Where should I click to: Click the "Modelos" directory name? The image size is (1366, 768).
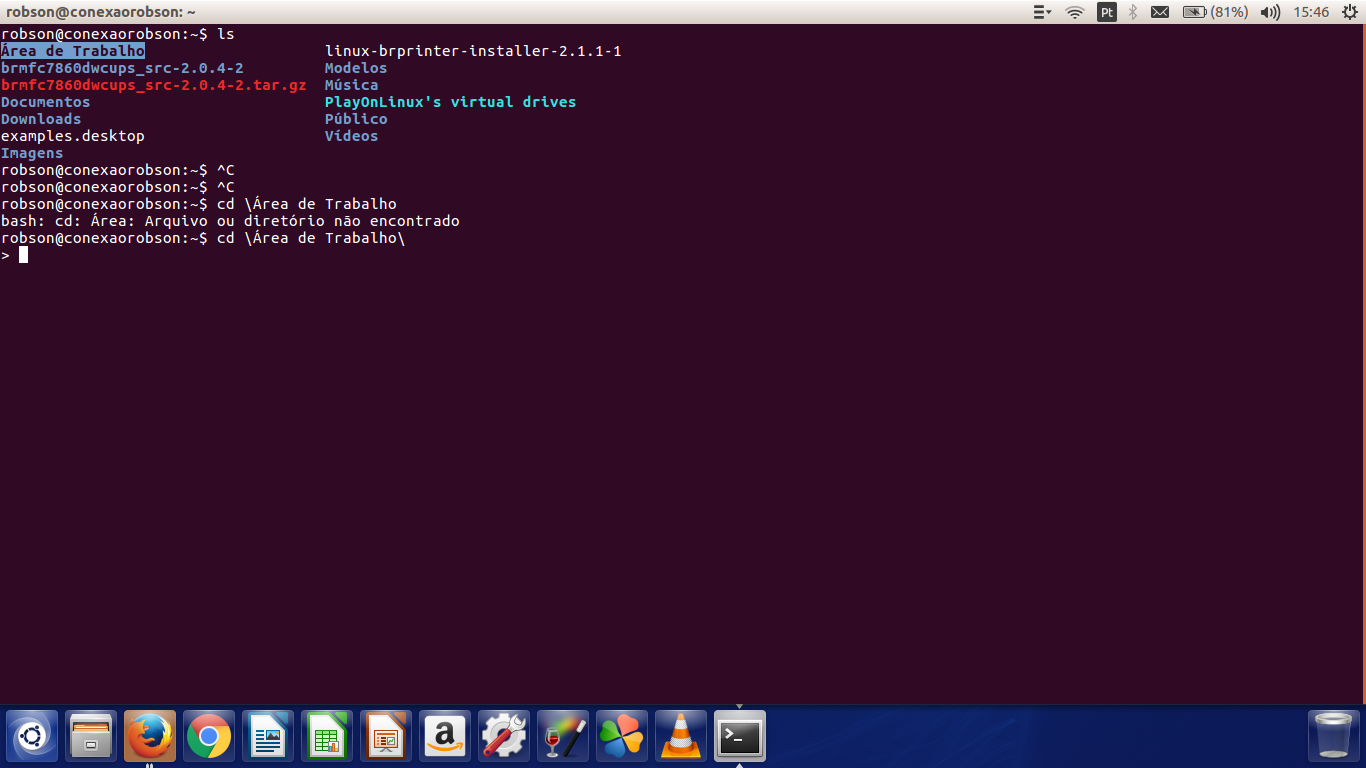(356, 68)
